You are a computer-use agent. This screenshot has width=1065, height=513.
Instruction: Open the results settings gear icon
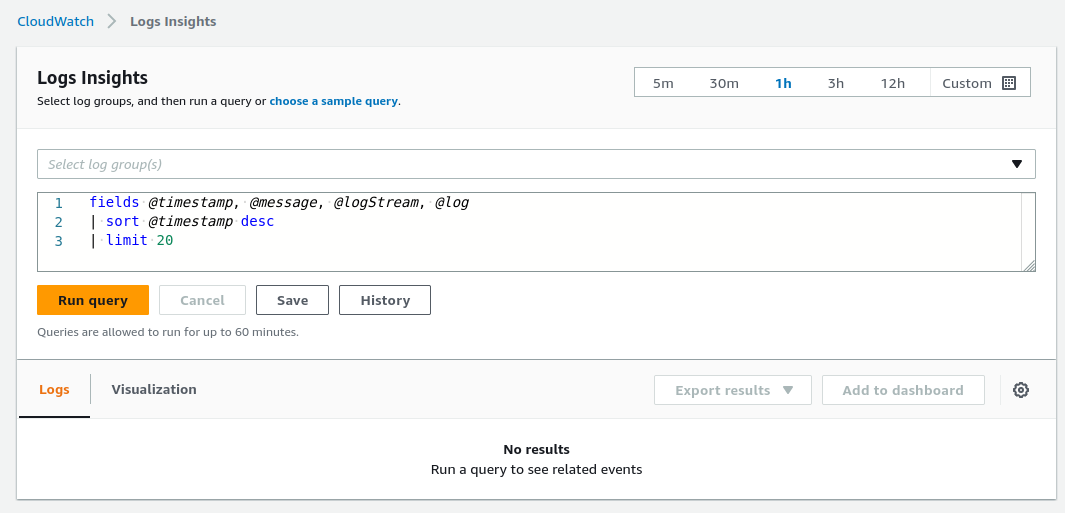click(1021, 390)
